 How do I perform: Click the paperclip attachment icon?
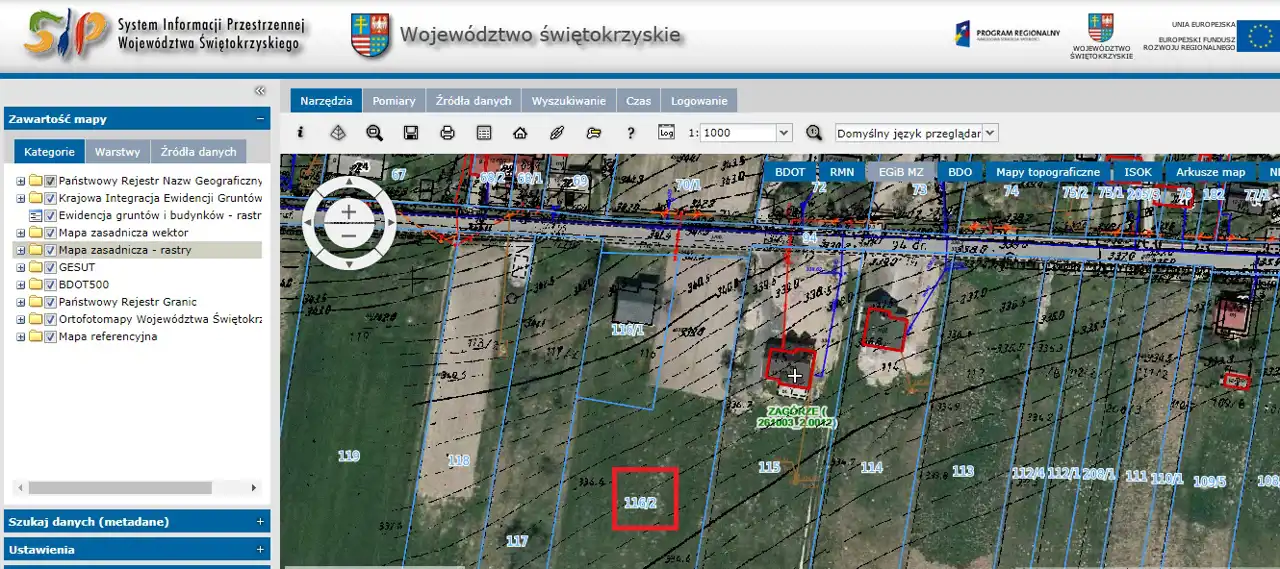557,133
